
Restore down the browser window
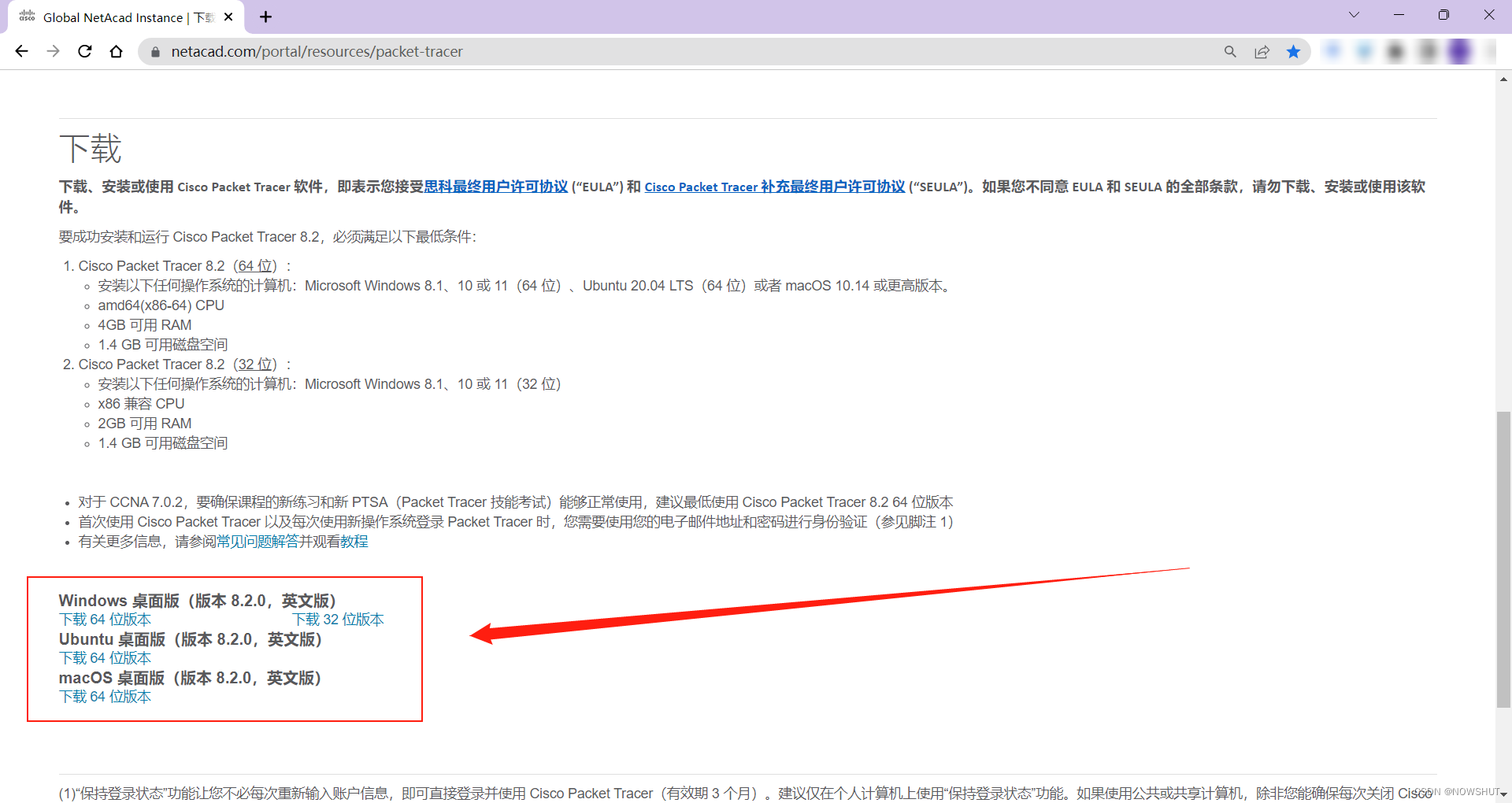(1443, 15)
